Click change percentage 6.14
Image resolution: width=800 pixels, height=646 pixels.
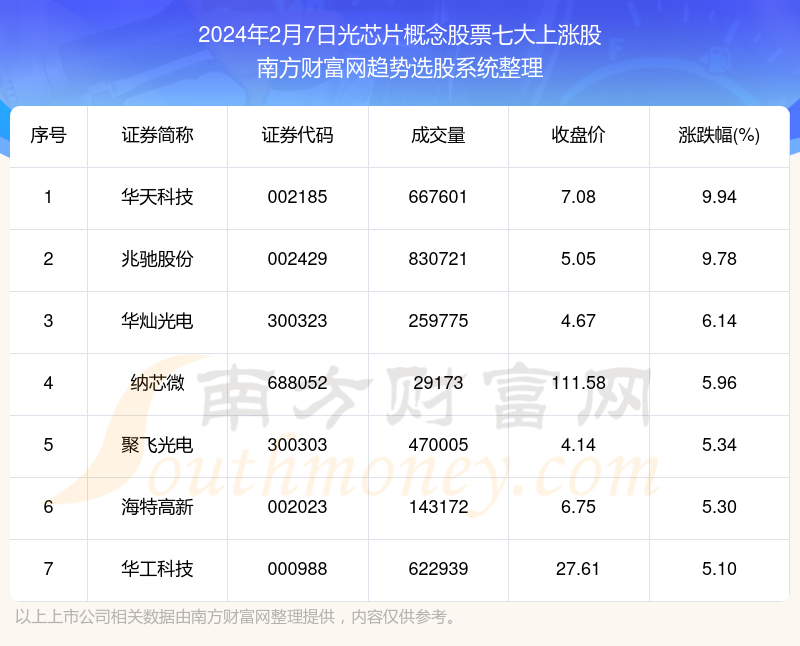719,321
